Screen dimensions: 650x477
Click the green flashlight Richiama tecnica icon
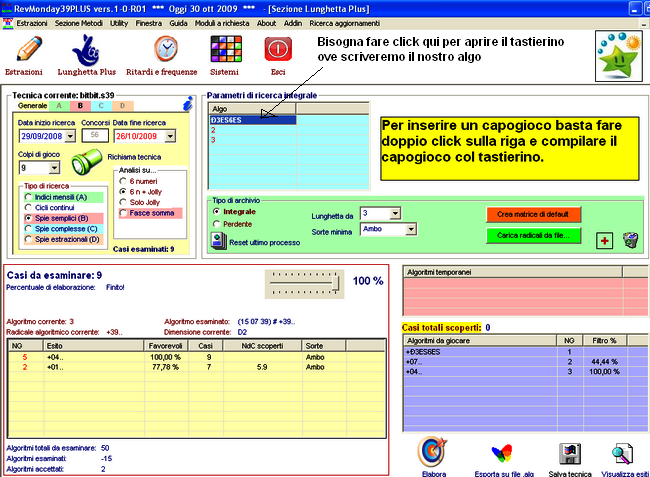86,162
